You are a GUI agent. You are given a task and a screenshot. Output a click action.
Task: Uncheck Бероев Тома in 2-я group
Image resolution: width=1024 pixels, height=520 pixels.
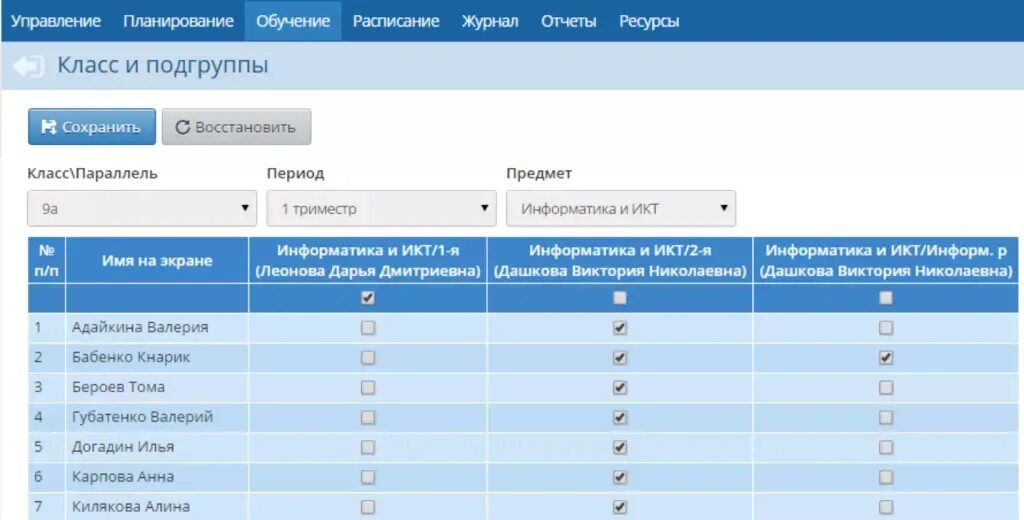[620, 387]
